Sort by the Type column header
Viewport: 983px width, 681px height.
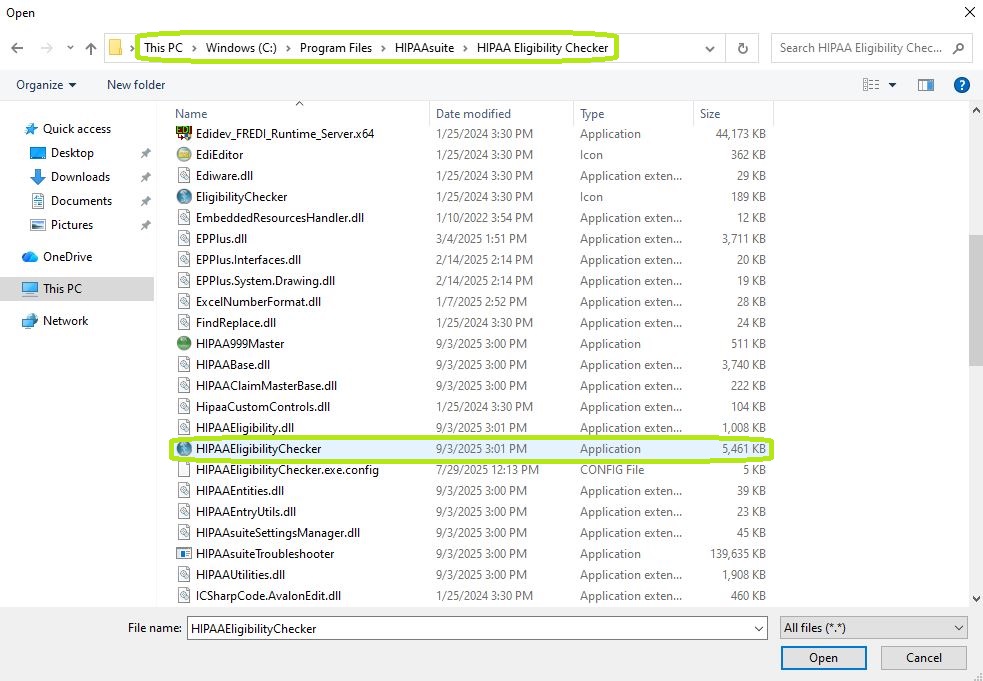point(592,114)
